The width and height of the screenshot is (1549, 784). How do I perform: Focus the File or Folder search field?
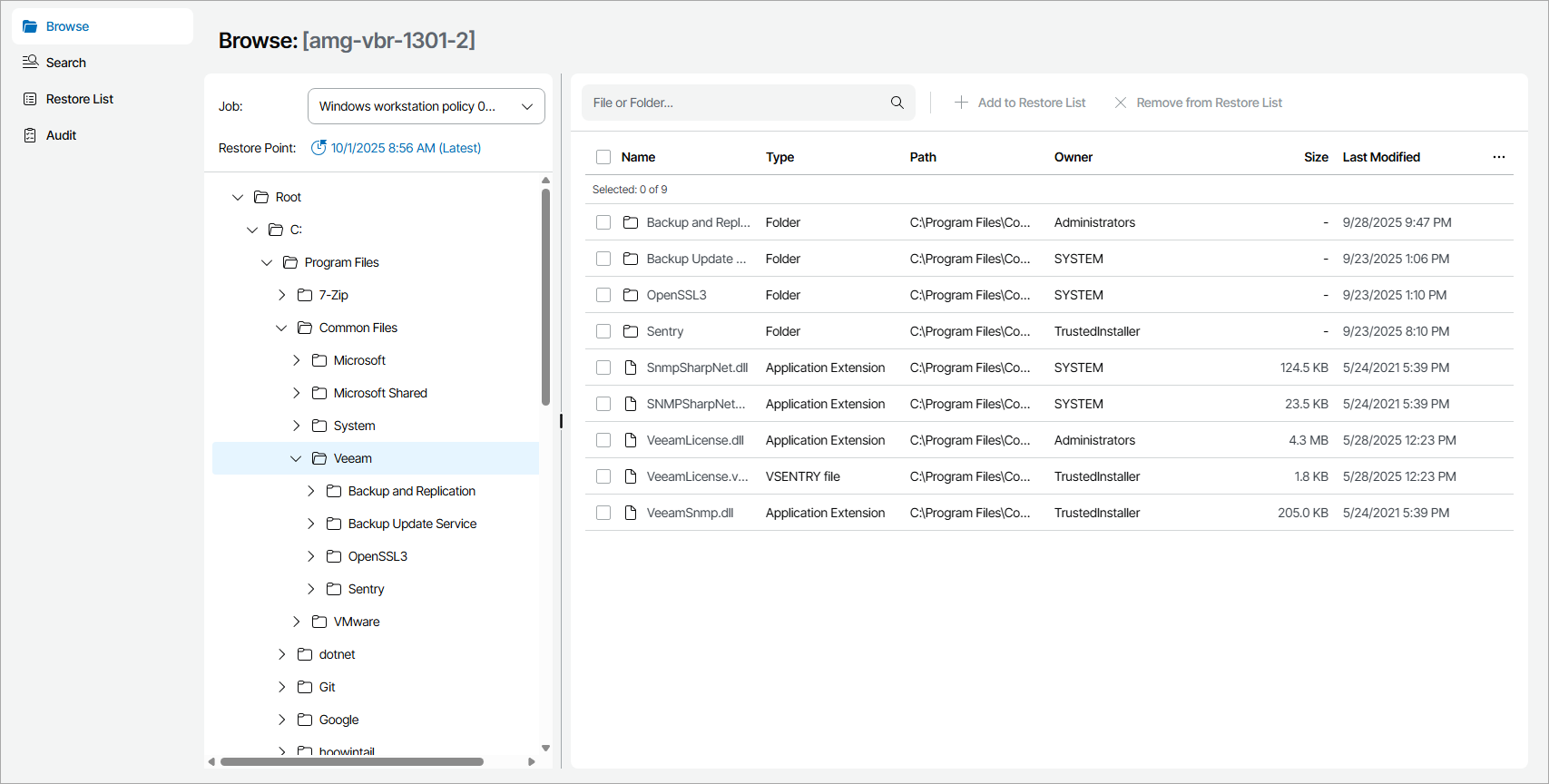click(x=735, y=103)
